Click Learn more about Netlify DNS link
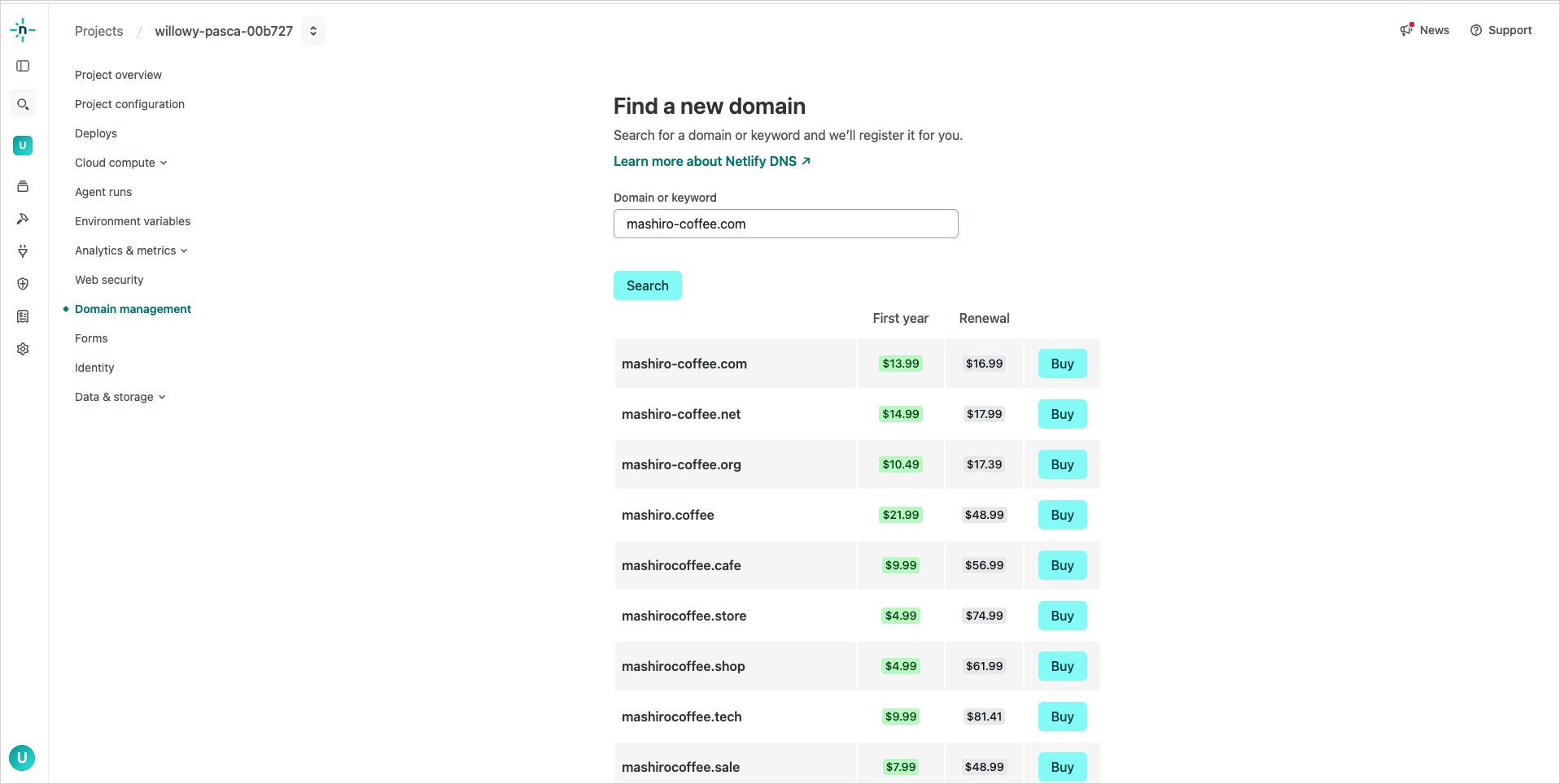1560x784 pixels. (x=712, y=161)
